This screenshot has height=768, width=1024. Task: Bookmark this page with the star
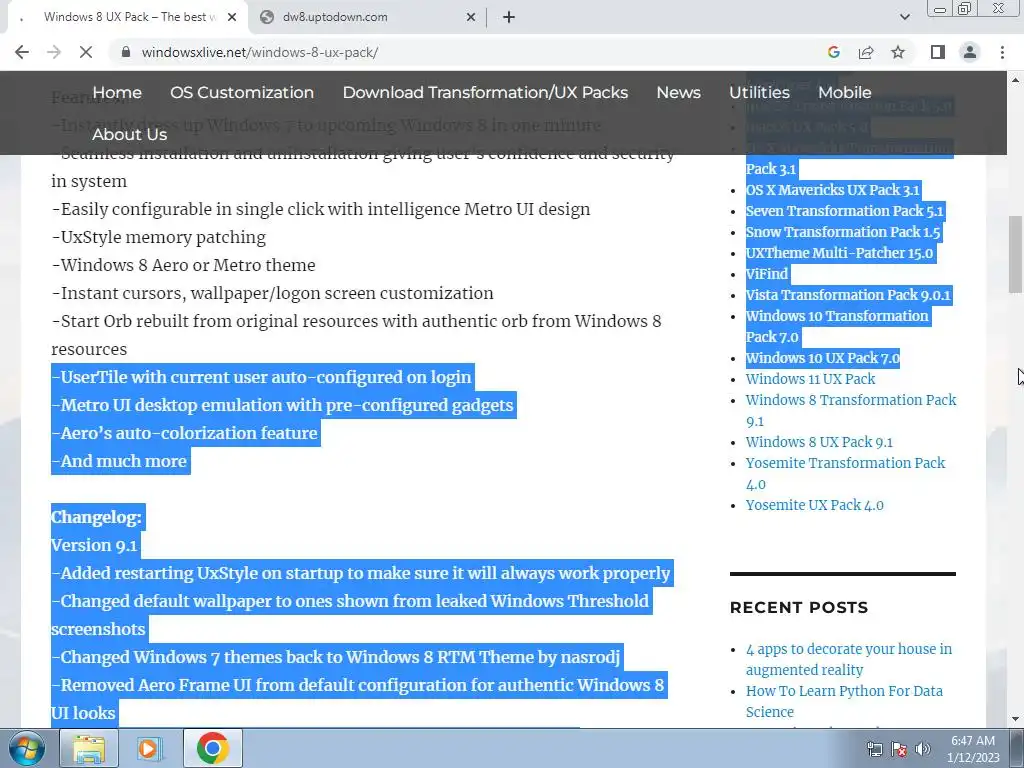(x=898, y=52)
